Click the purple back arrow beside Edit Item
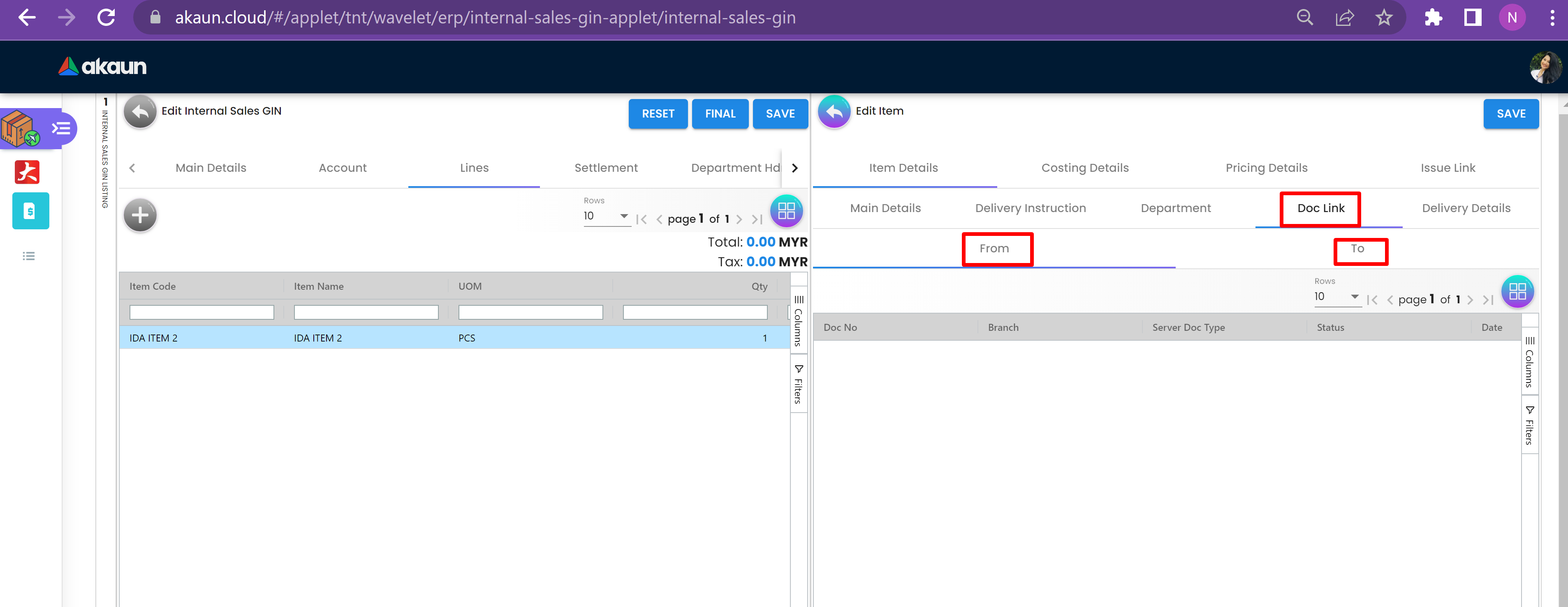The image size is (1568, 607). coord(833,112)
